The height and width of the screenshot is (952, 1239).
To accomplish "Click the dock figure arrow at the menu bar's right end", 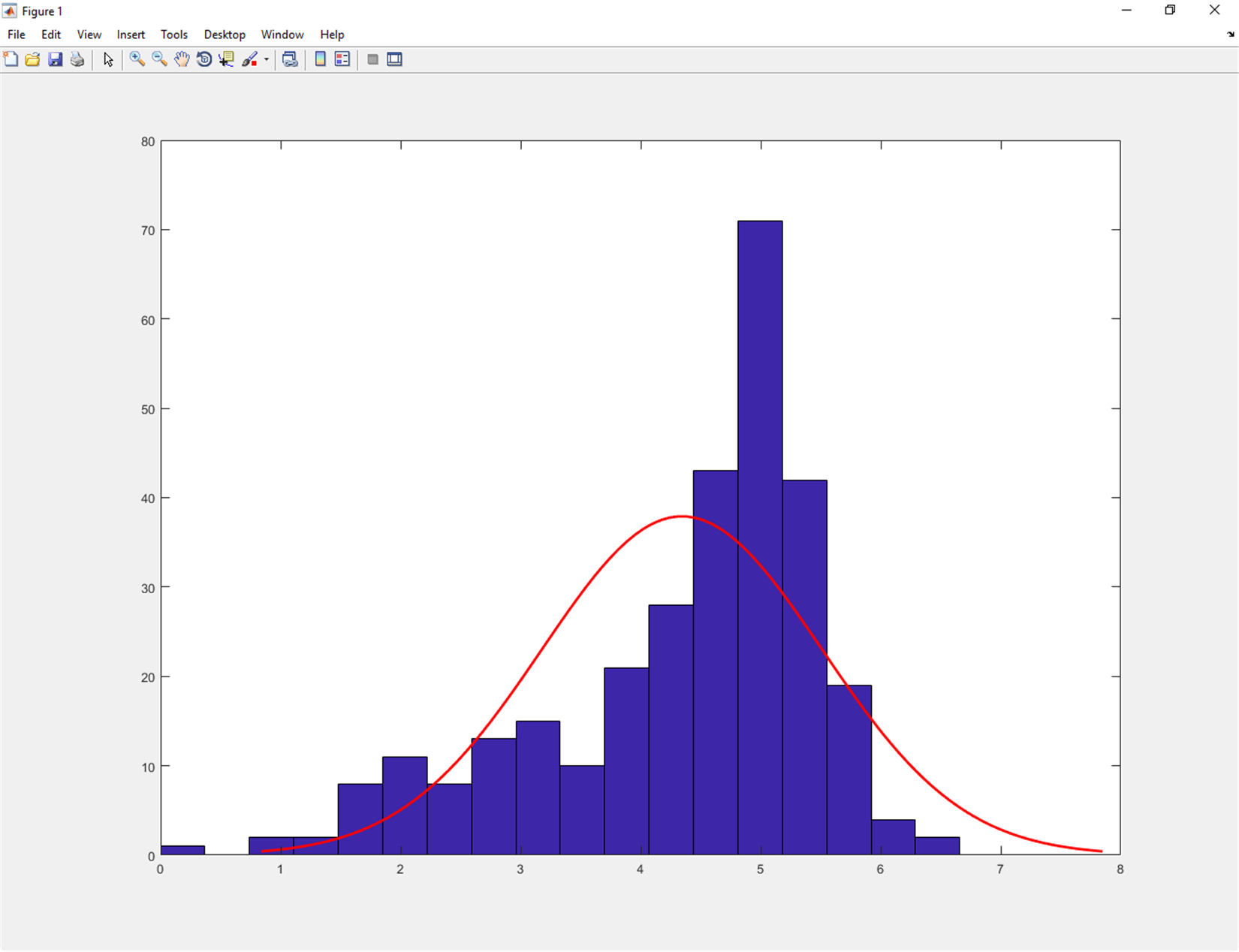I will click(x=1230, y=35).
